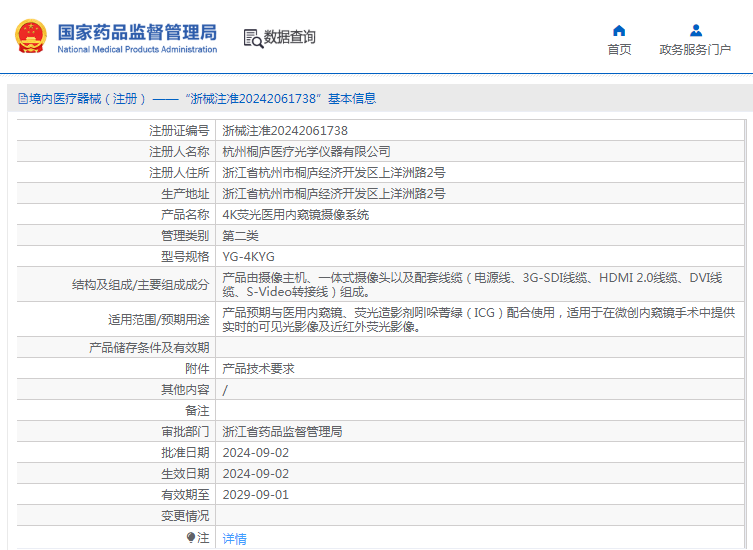
Task: Click the 政务服务门户 user icon
Action: coord(696,31)
